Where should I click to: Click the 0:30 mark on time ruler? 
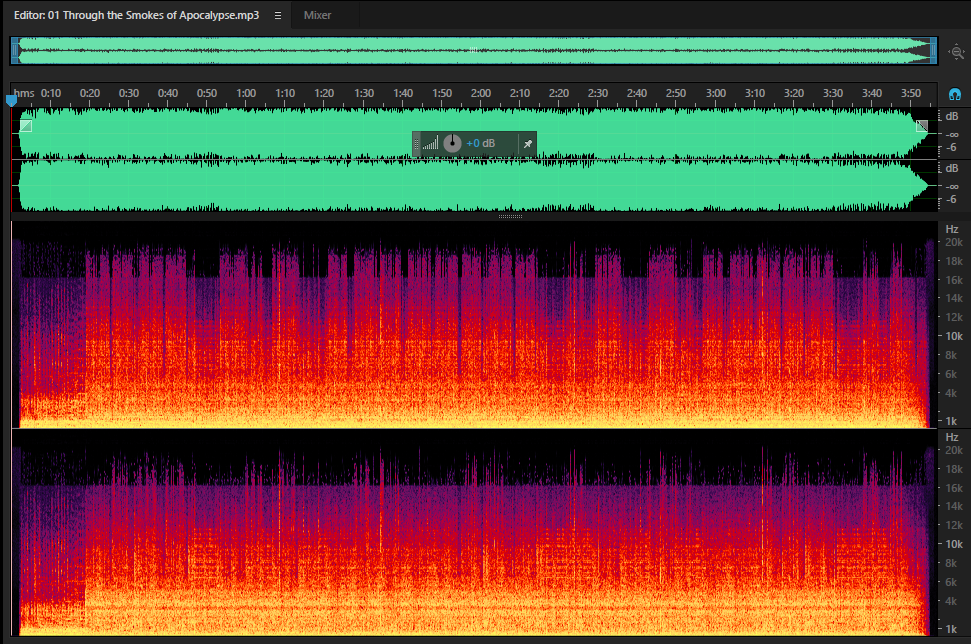point(129,93)
